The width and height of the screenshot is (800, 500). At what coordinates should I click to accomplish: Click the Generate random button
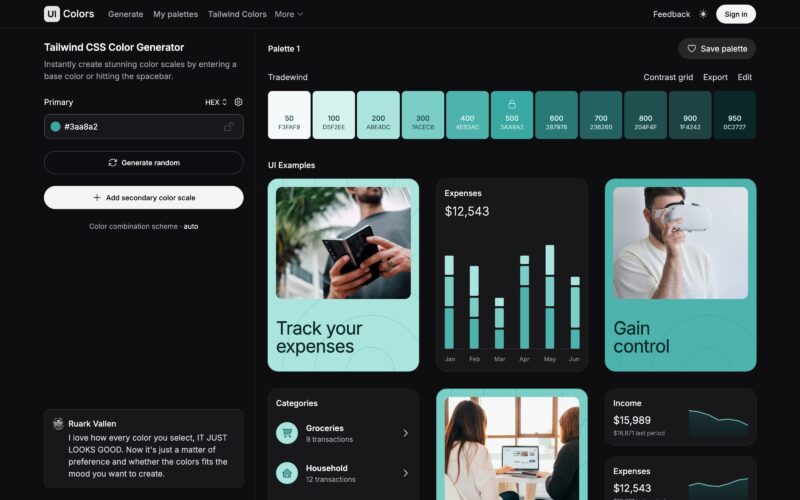click(143, 163)
